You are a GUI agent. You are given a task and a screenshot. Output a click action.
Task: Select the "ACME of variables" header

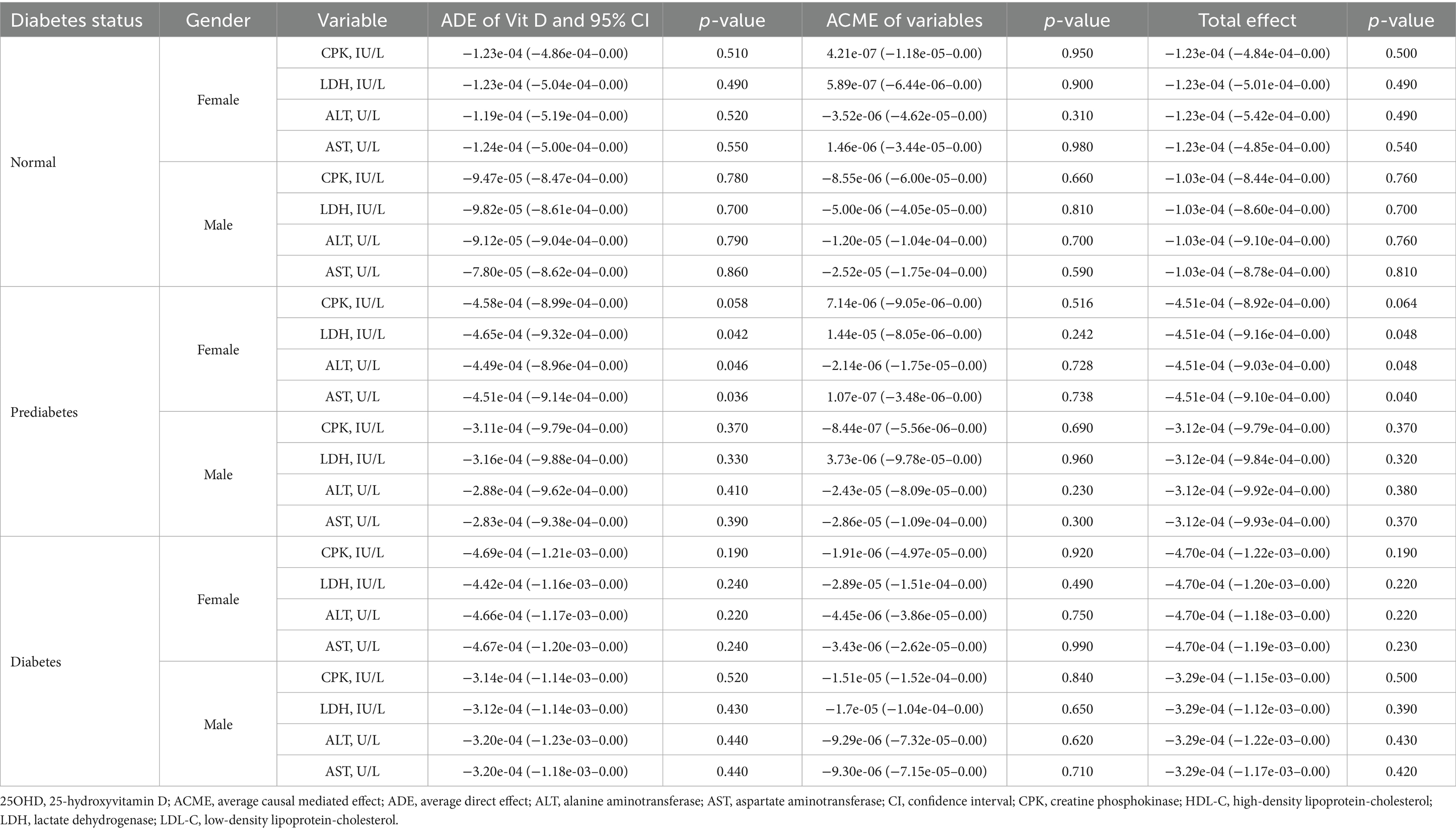(904, 21)
